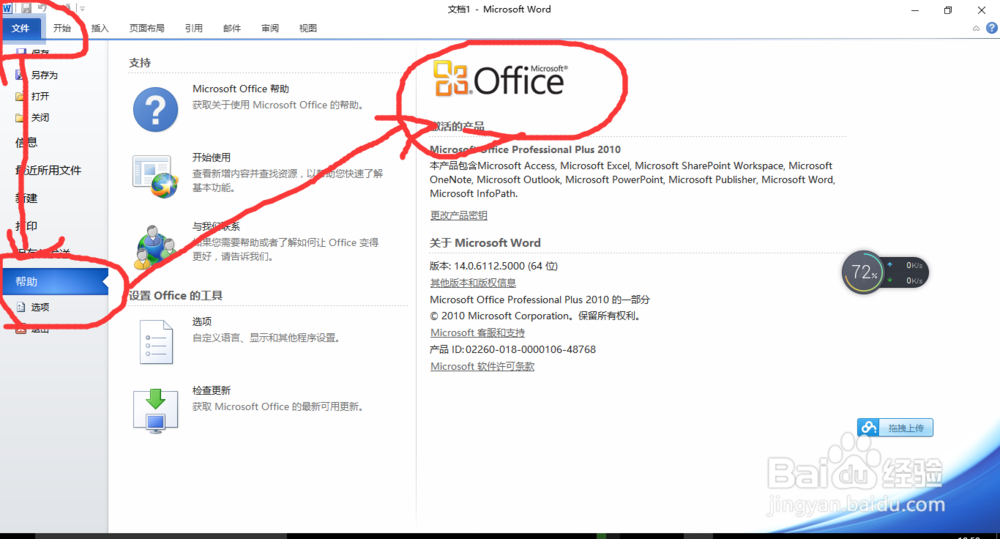Image resolution: width=1000 pixels, height=539 pixels.
Task: Click the 检查更新 title text
Action: point(212,390)
